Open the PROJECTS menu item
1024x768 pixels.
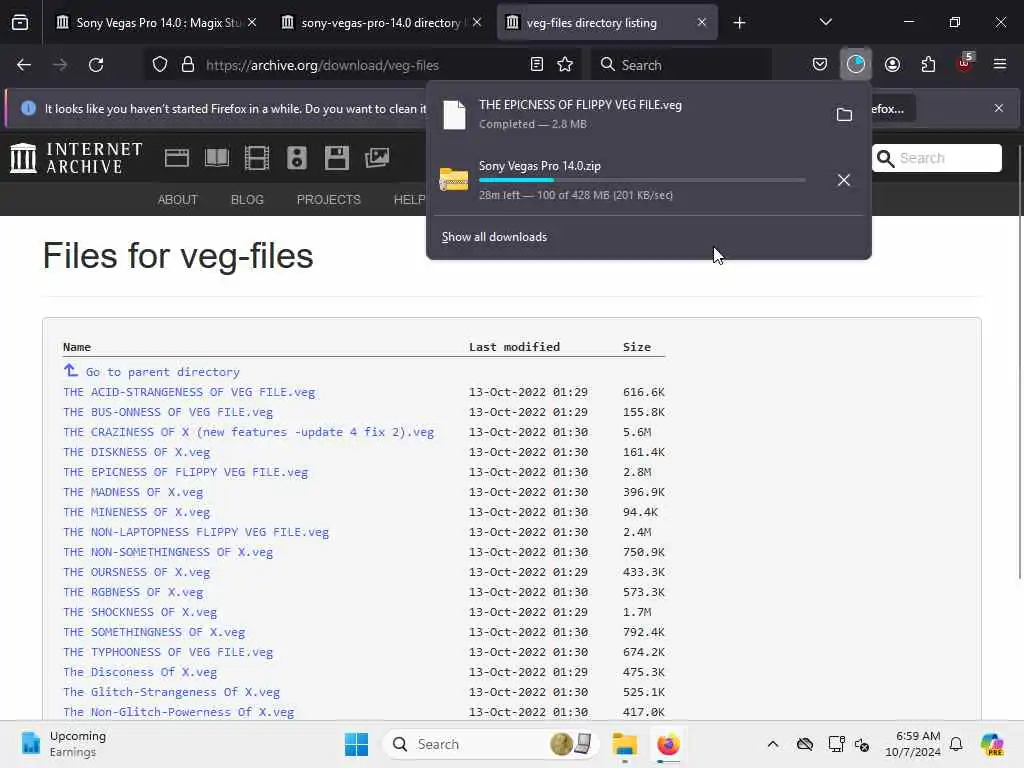[328, 200]
